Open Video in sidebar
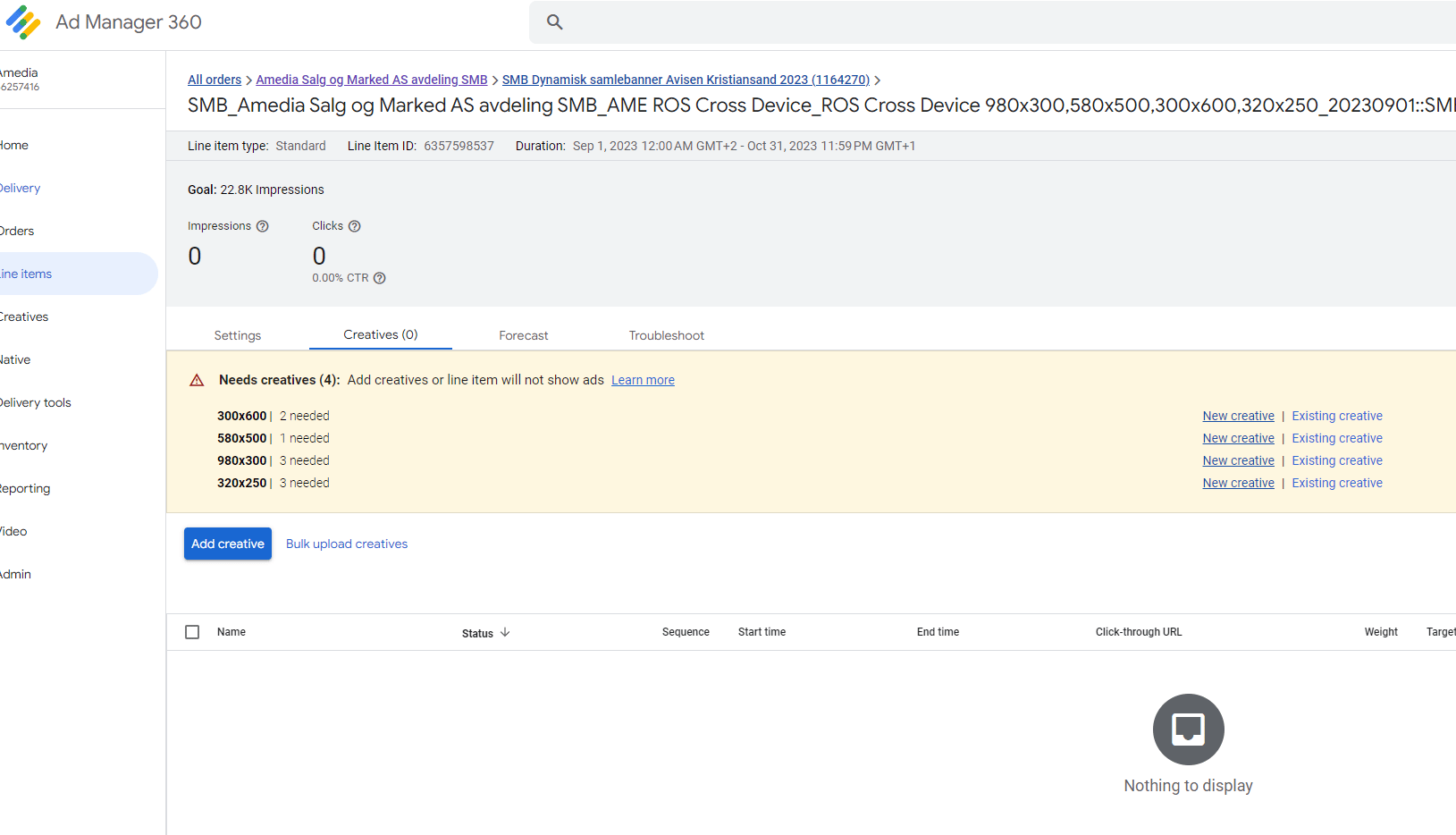 pos(13,531)
